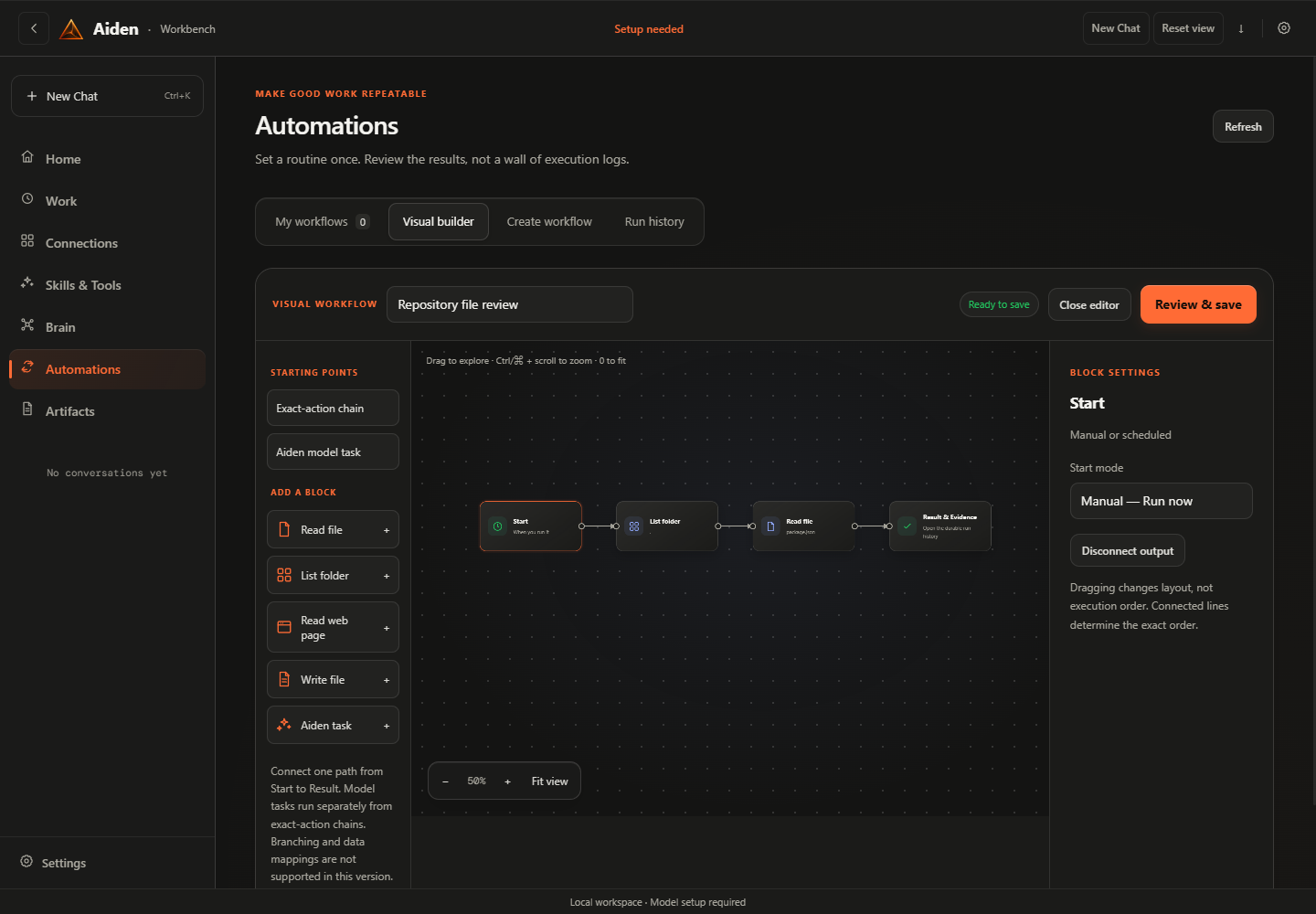This screenshot has width=1316, height=914.
Task: Click the Automations loop icon in sidebar
Action: pyautogui.click(x=27, y=367)
